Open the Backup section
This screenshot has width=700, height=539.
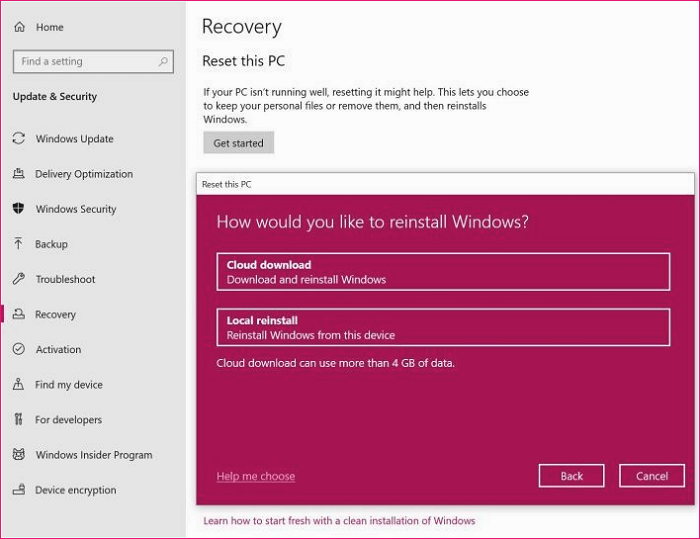tap(51, 244)
